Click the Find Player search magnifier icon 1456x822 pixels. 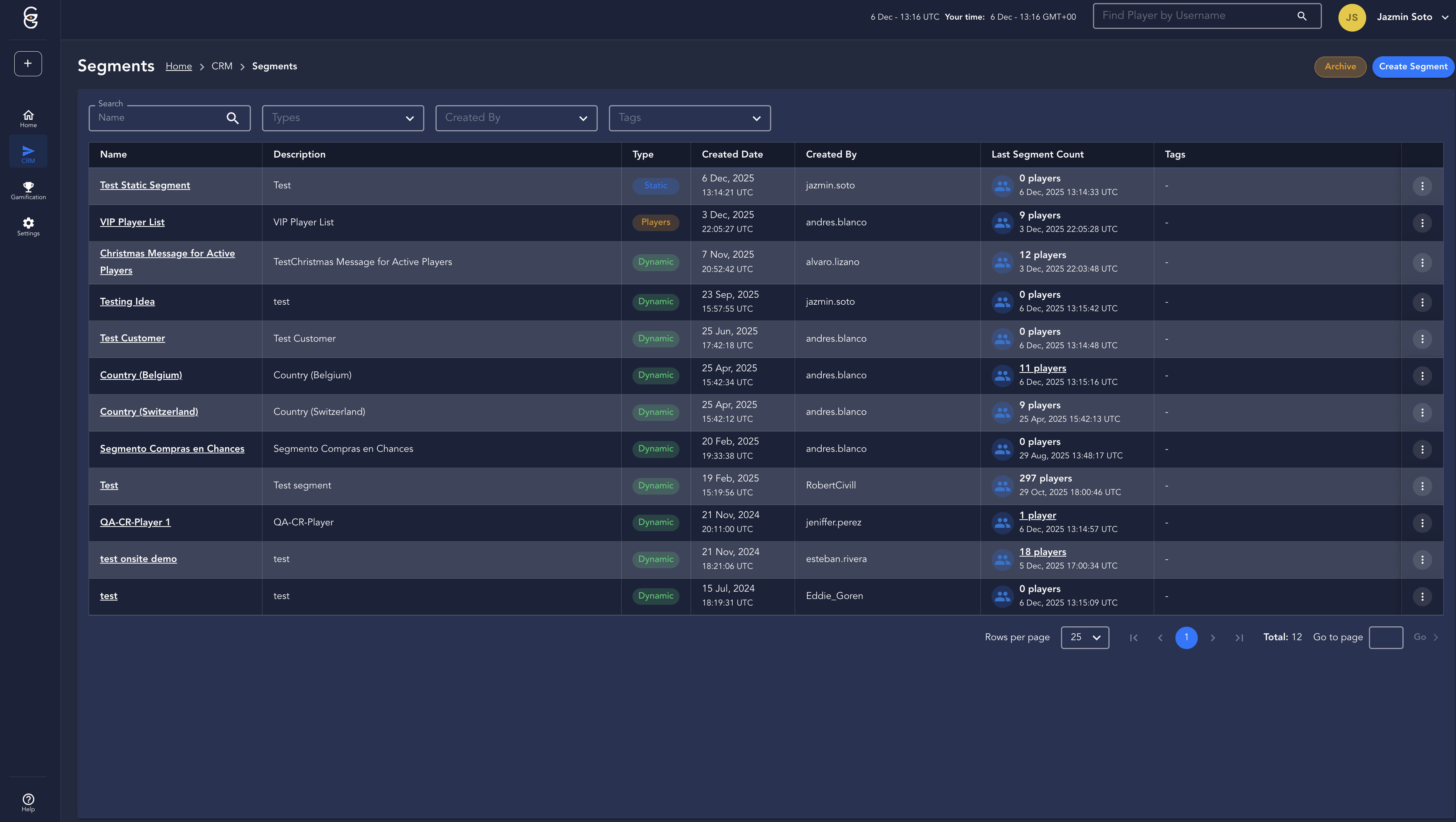pos(1302,16)
